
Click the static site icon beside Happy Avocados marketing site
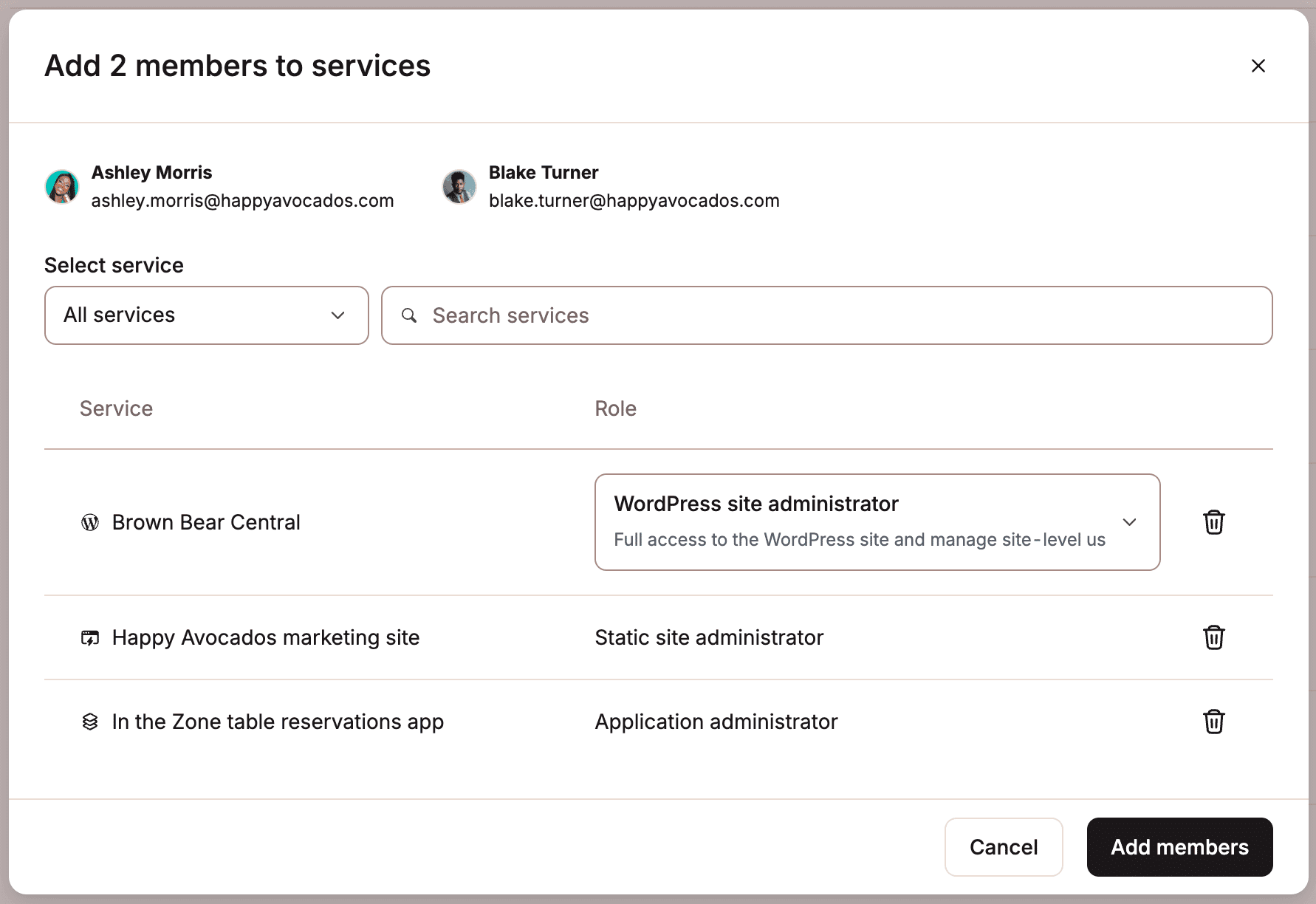[90, 637]
